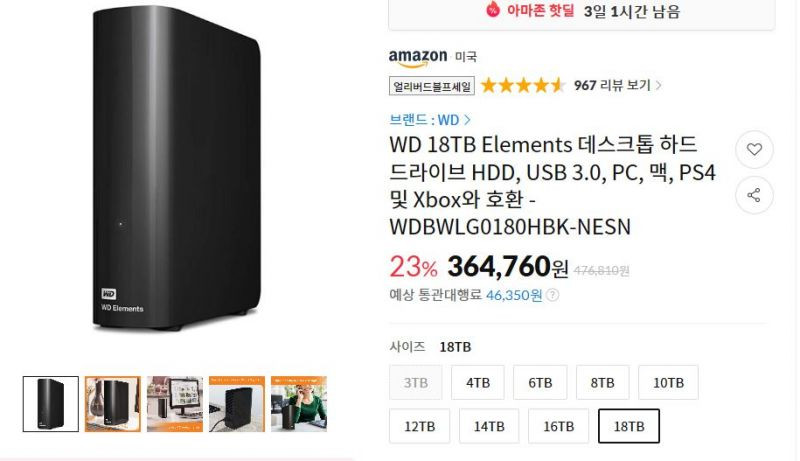This screenshot has width=800, height=461.
Task: Open 967 리뷰 보기 reviews link
Action: (x=617, y=85)
